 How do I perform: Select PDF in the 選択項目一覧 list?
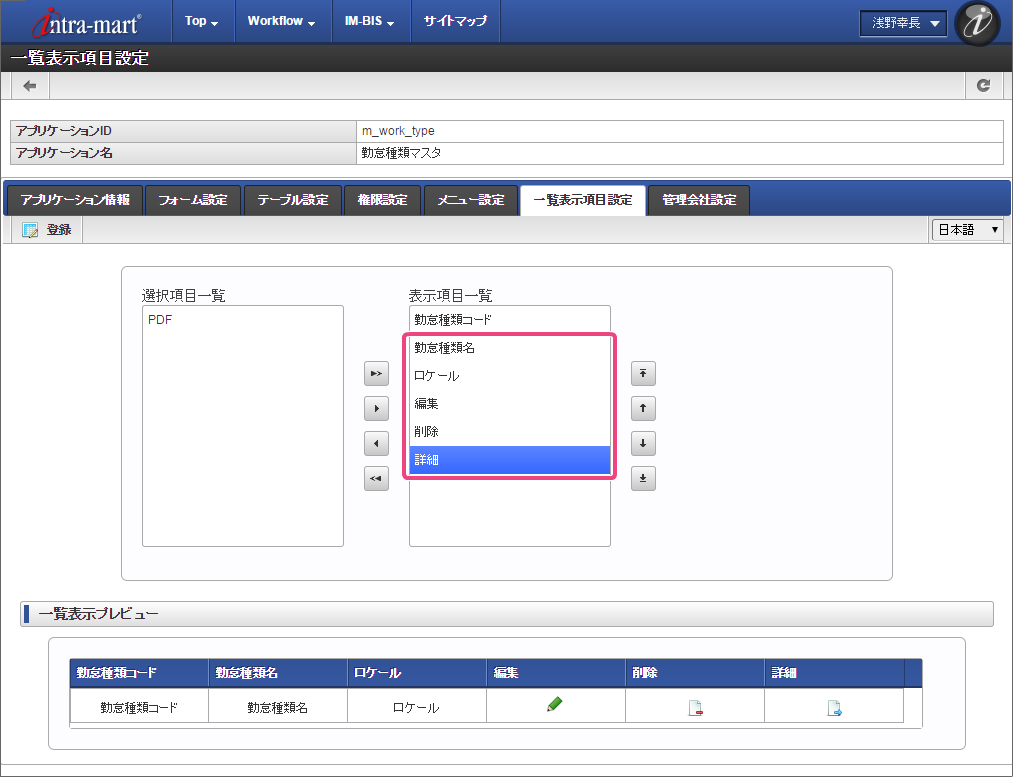point(158,320)
